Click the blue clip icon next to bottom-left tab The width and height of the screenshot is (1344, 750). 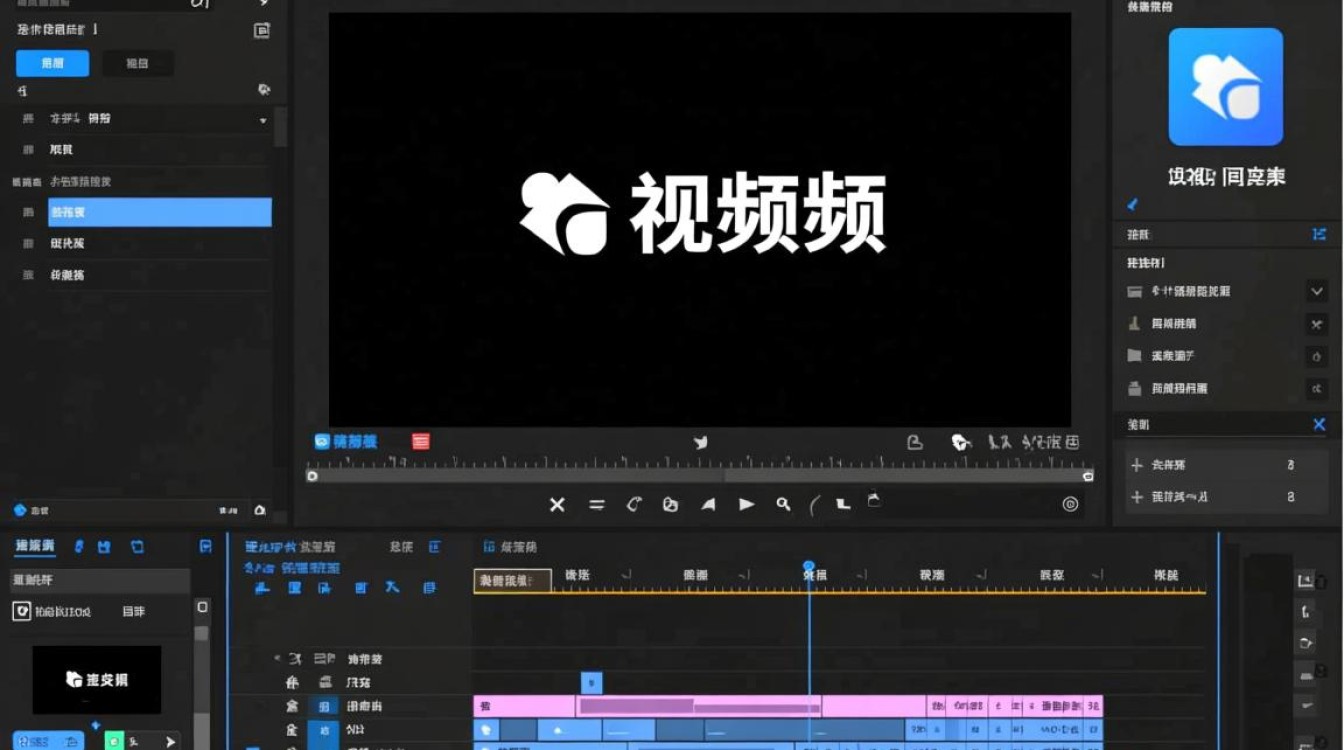point(79,547)
